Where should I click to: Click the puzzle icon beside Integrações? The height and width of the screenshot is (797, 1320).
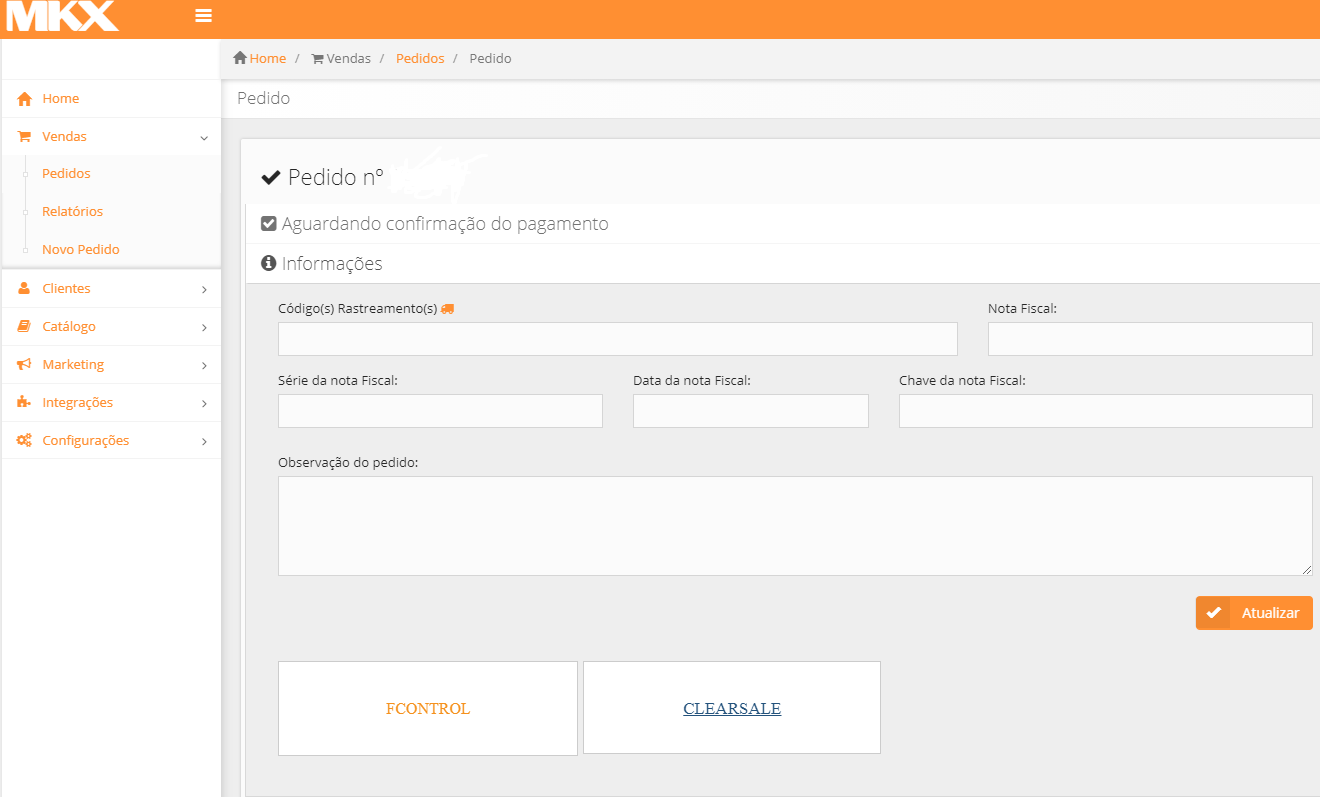pyautogui.click(x=25, y=403)
